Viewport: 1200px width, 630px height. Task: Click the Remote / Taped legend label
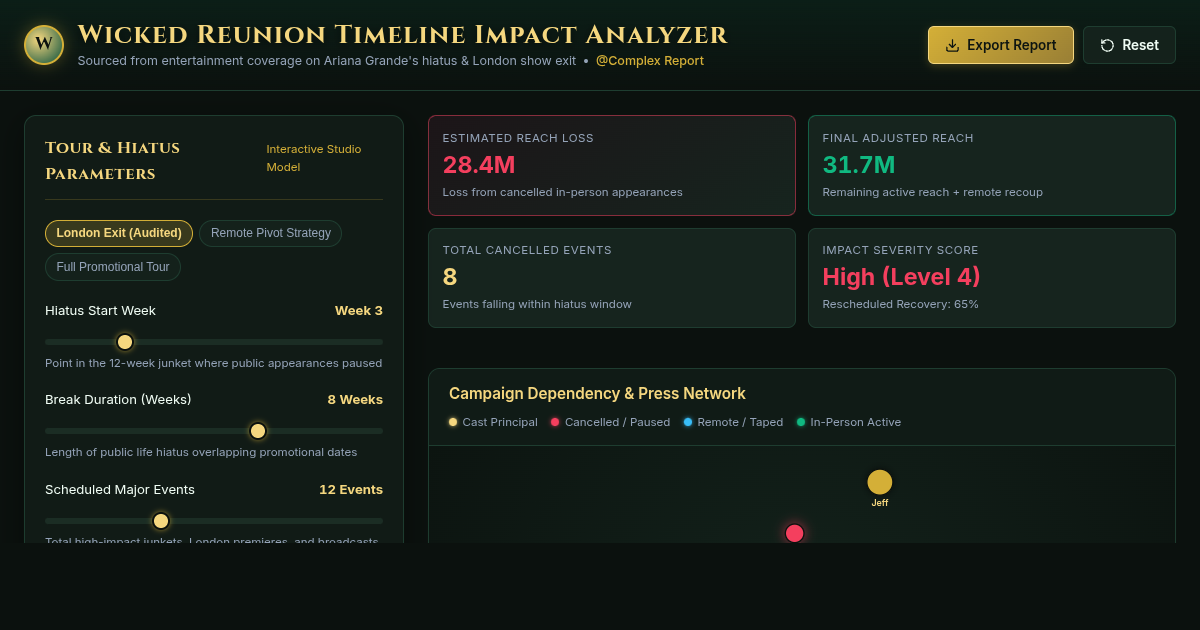[740, 422]
